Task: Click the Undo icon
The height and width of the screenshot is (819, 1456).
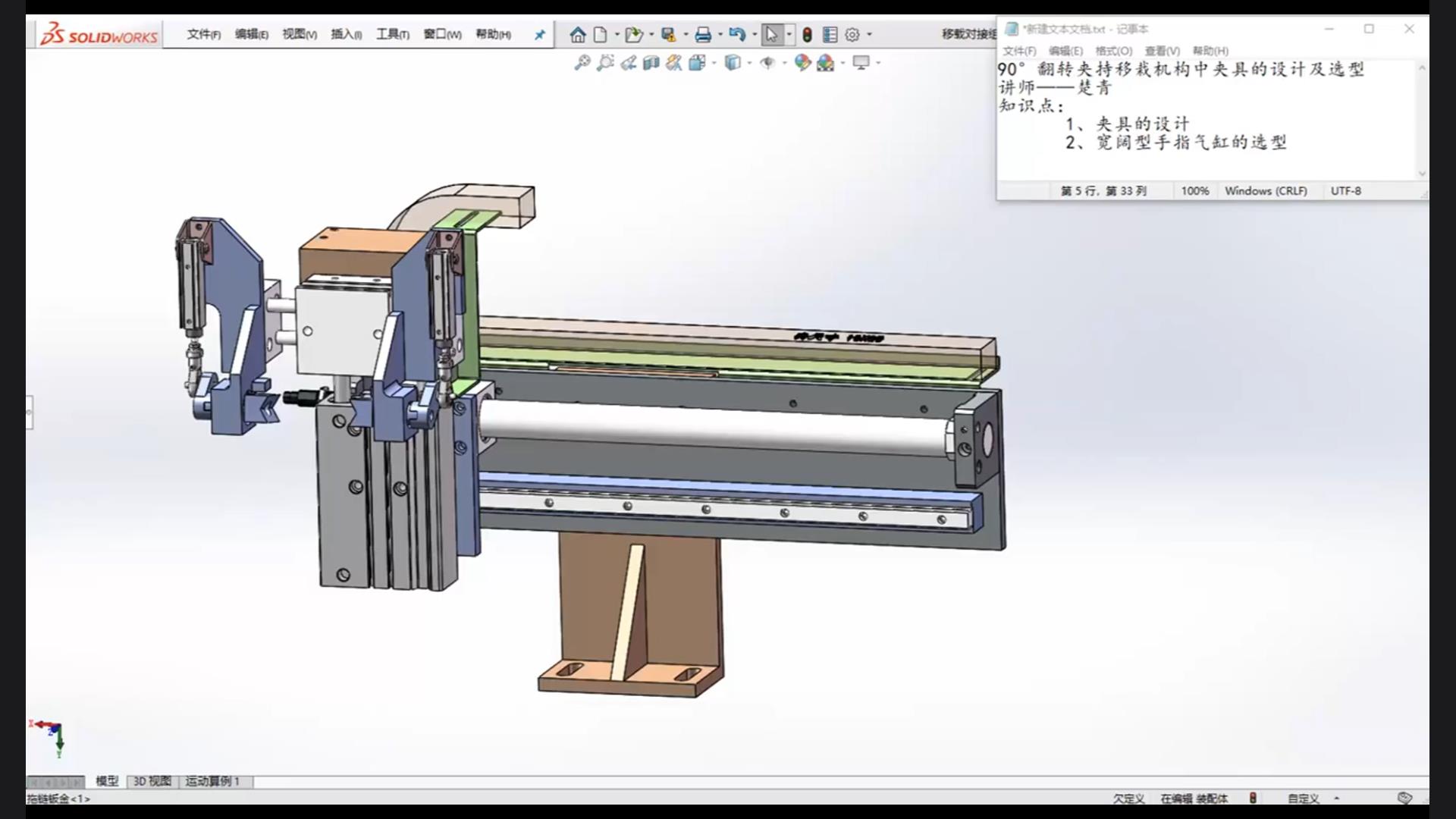Action: (x=737, y=35)
